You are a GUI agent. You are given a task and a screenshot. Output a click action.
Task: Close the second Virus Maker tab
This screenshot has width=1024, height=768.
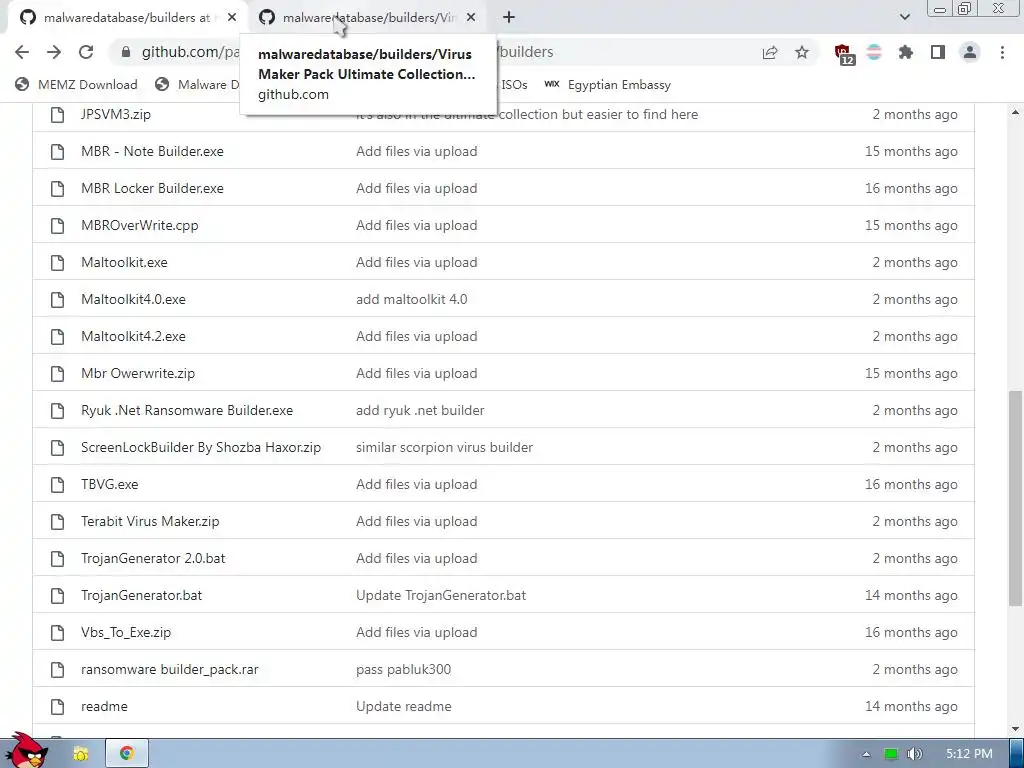coord(471,18)
